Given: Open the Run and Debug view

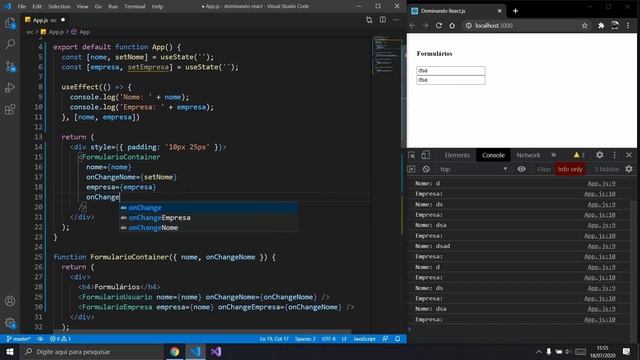Looking at the screenshot, I should click(x=10, y=88).
